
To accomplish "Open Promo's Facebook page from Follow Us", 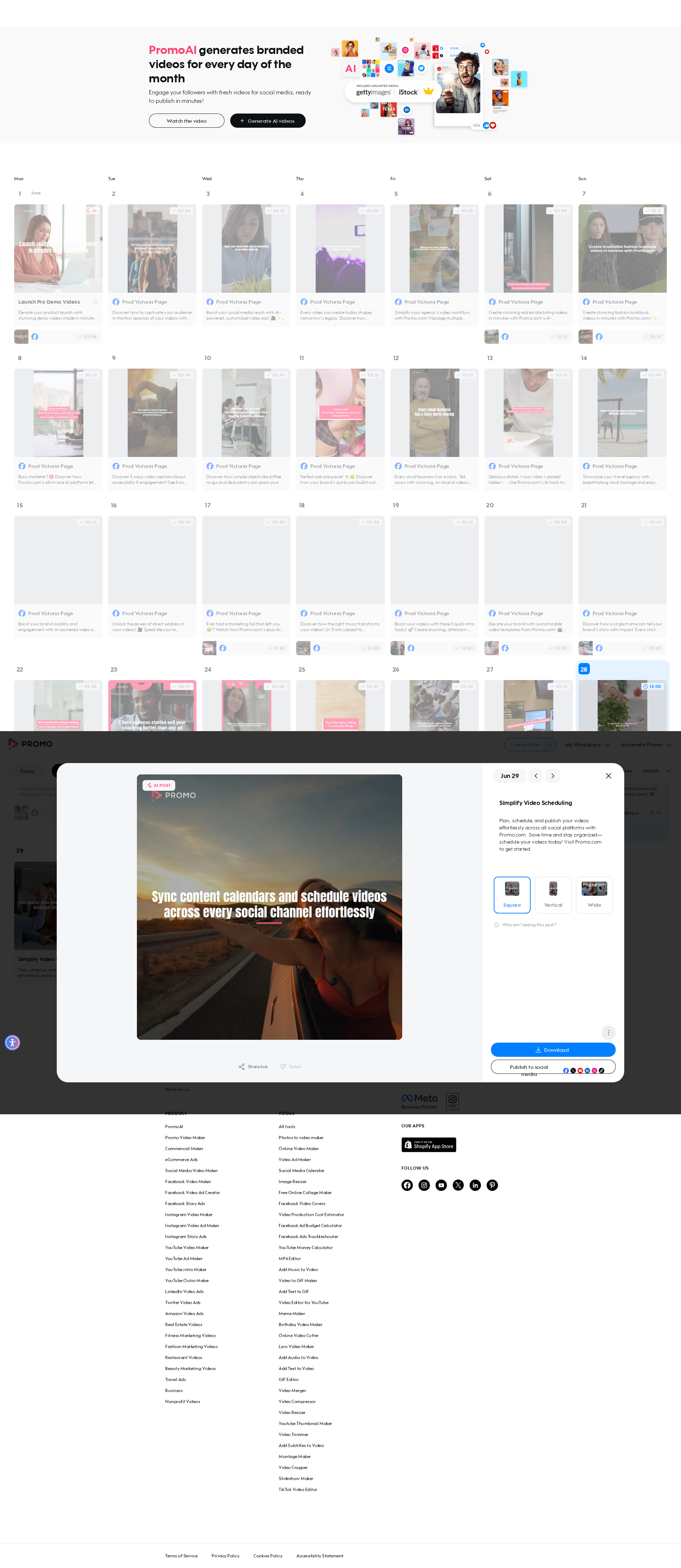I will 407,1185.
